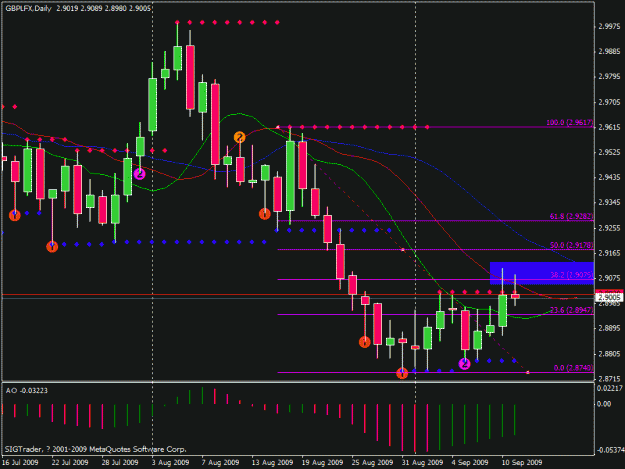Click the 2.9615 price axis label
625x469 pixels.
[609, 127]
